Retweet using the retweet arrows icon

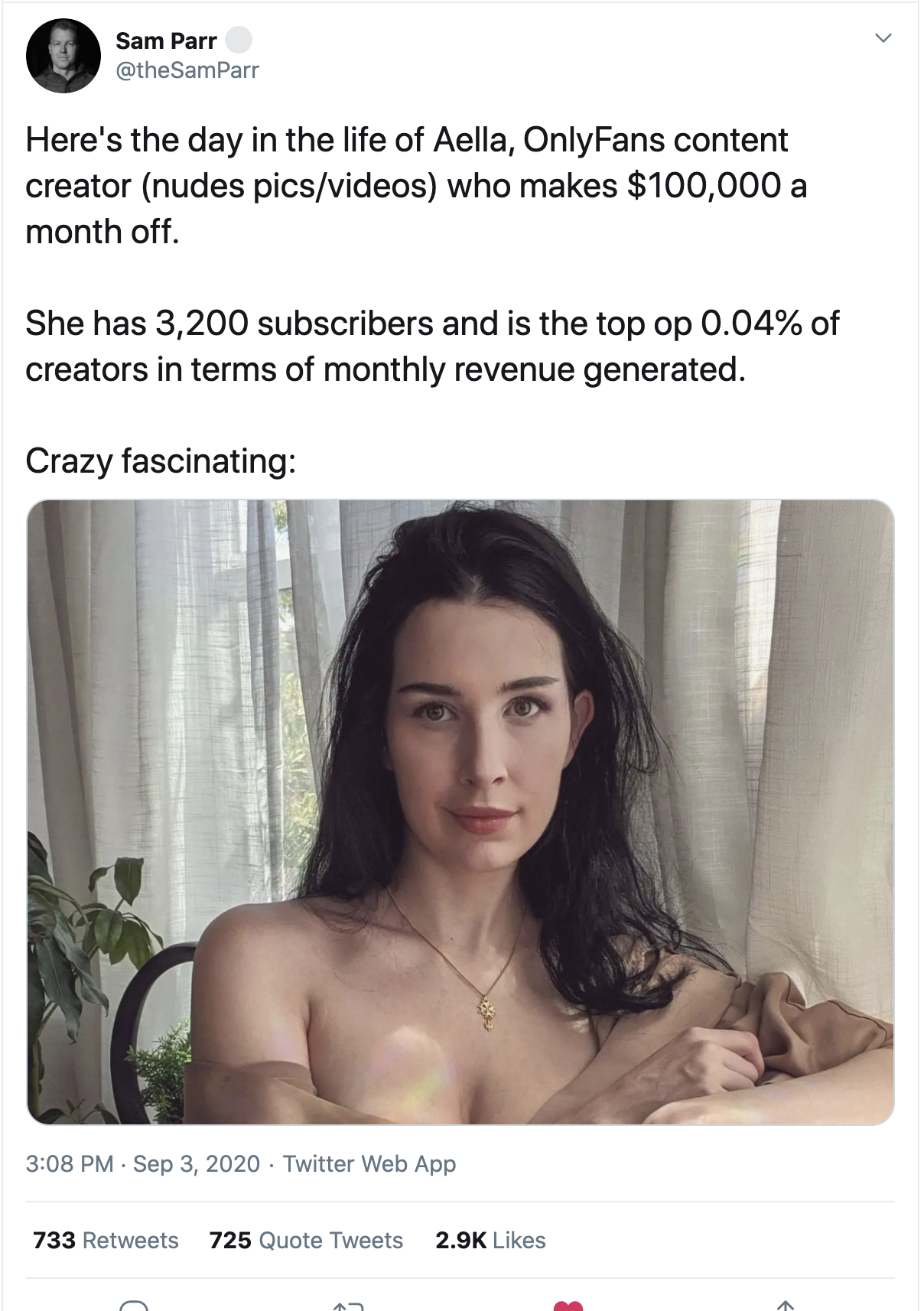click(x=350, y=1305)
